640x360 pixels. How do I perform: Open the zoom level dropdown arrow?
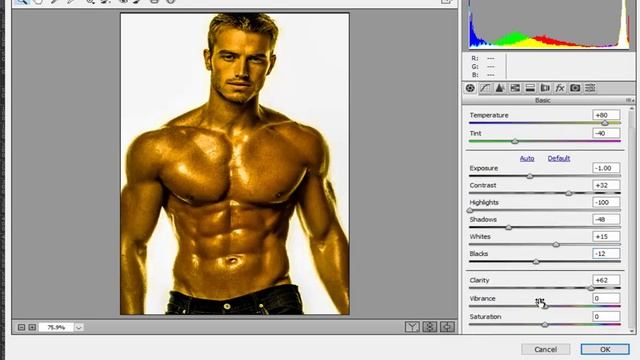(79, 327)
